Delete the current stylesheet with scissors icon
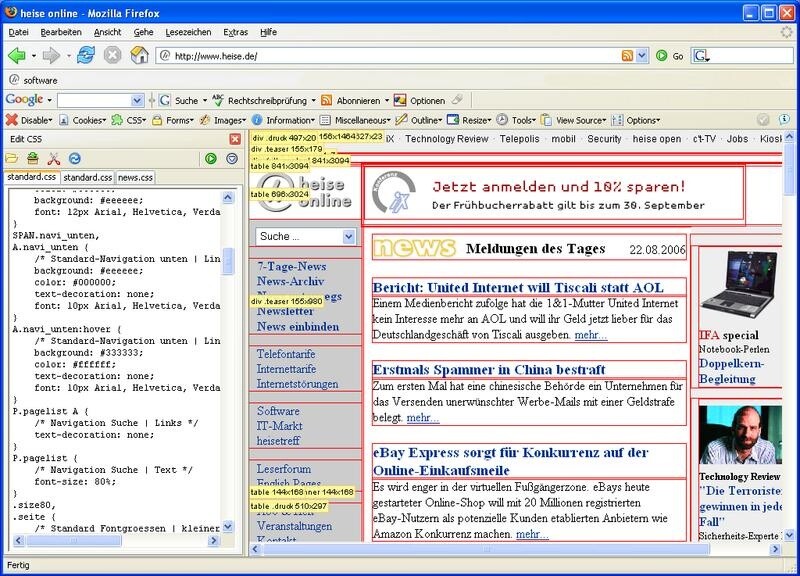Screen dimensions: 800x576 (55, 157)
